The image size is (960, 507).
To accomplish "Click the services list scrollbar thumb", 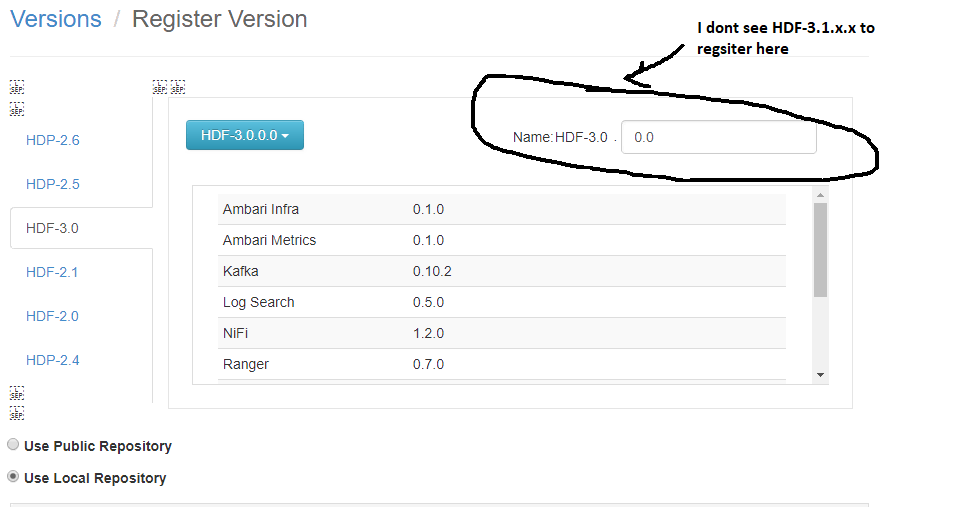I will 820,250.
